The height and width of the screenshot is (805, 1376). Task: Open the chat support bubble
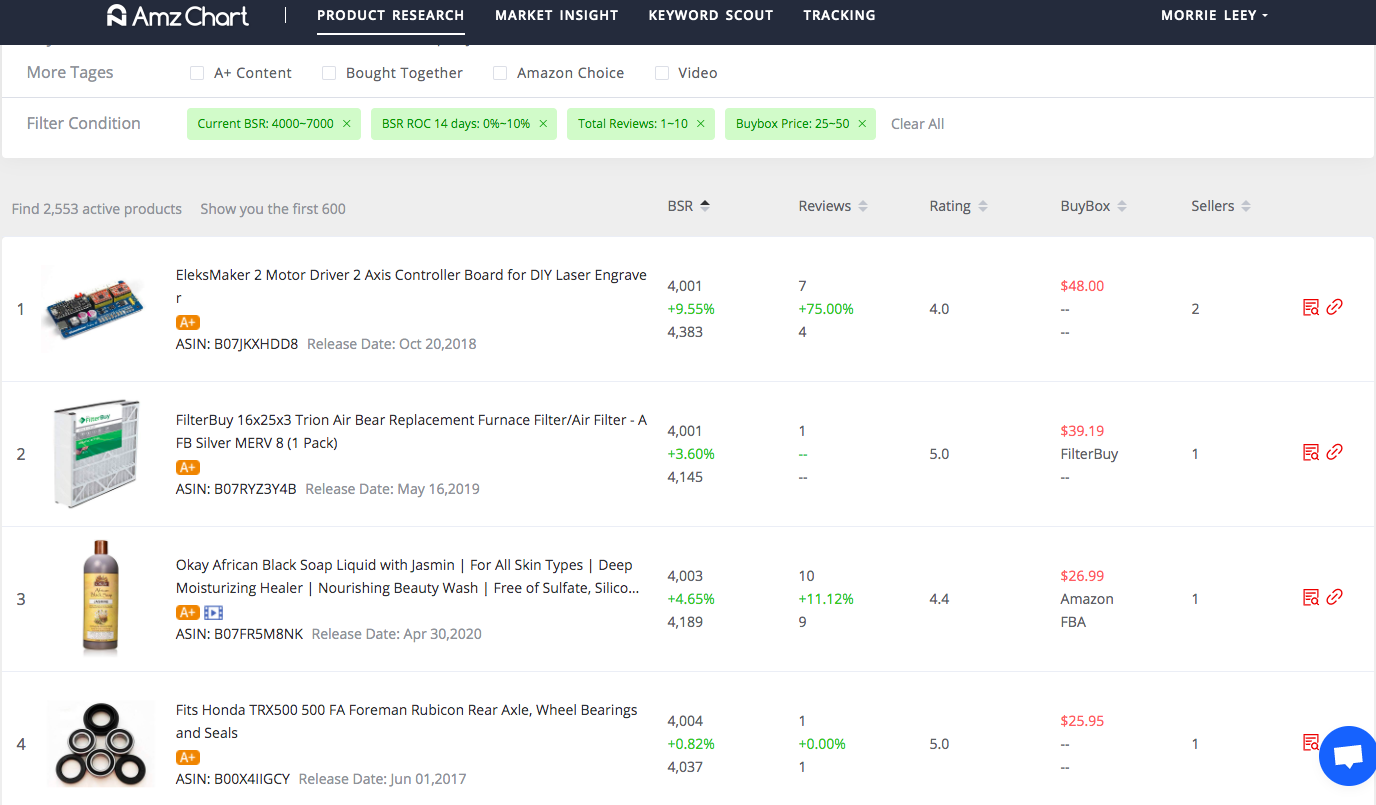[1347, 756]
